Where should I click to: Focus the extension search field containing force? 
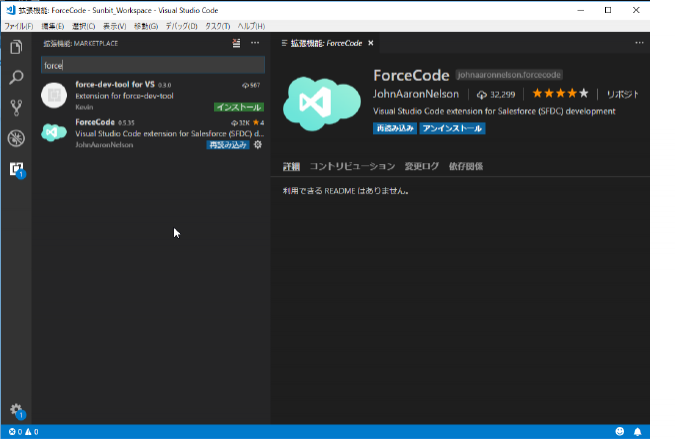coord(153,65)
